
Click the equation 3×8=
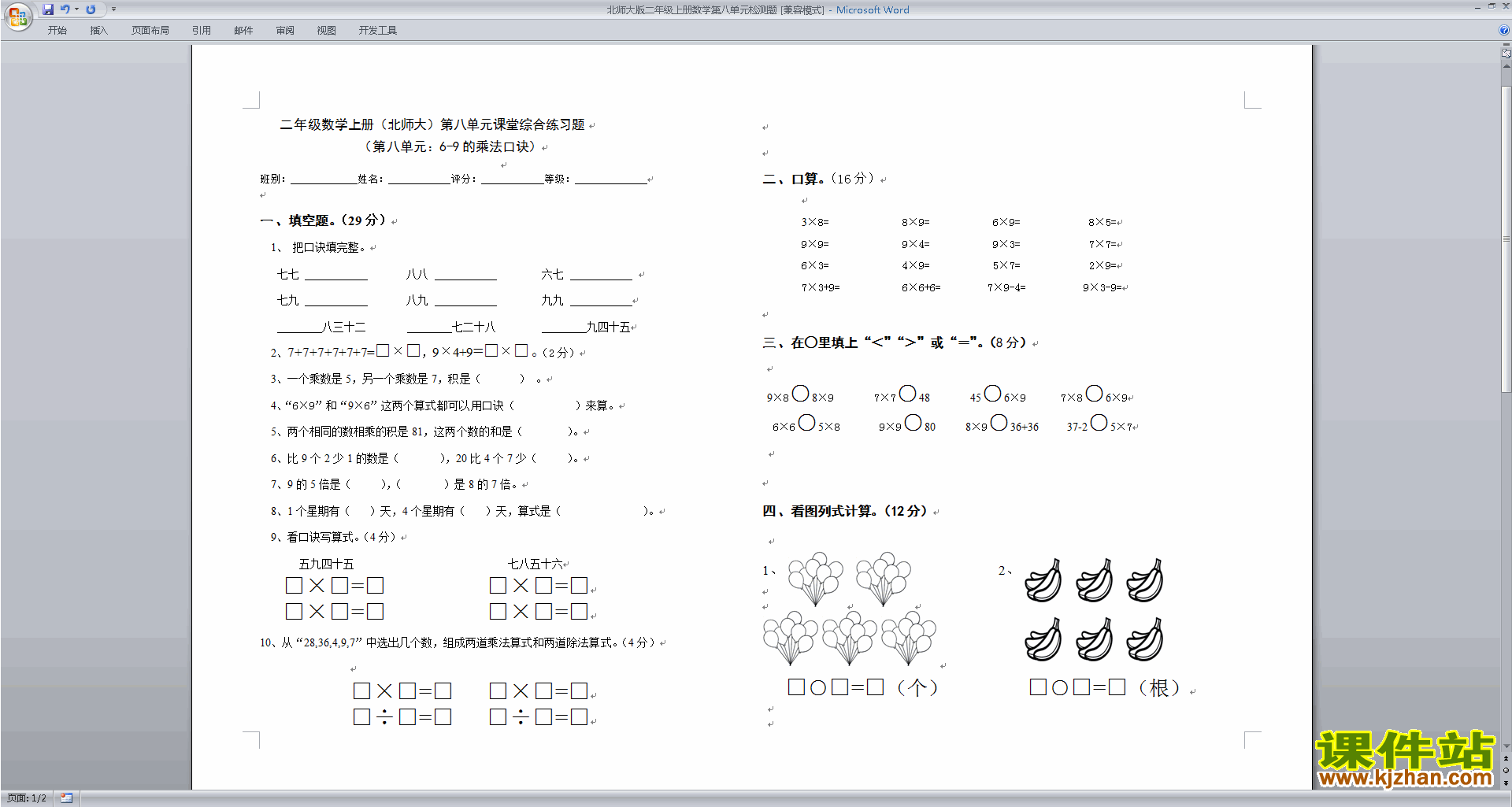[x=815, y=223]
